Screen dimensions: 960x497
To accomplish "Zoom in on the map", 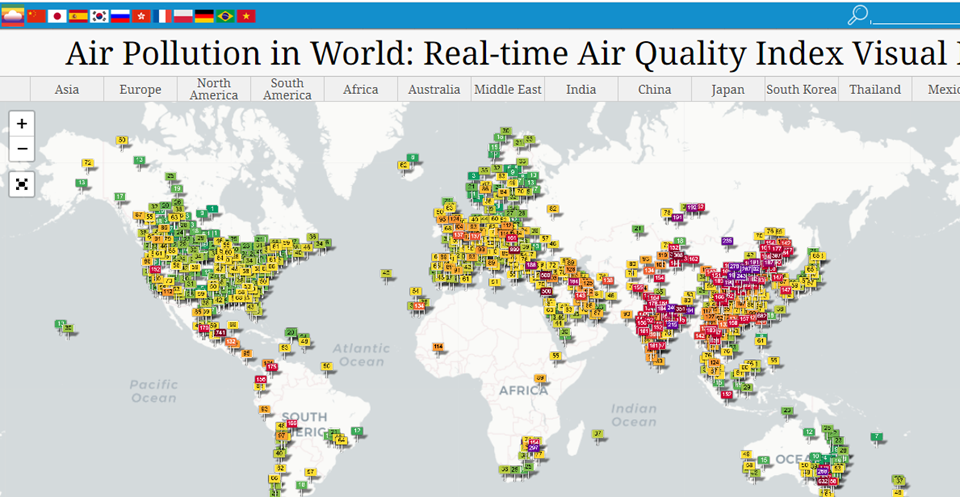I will click(x=22, y=124).
